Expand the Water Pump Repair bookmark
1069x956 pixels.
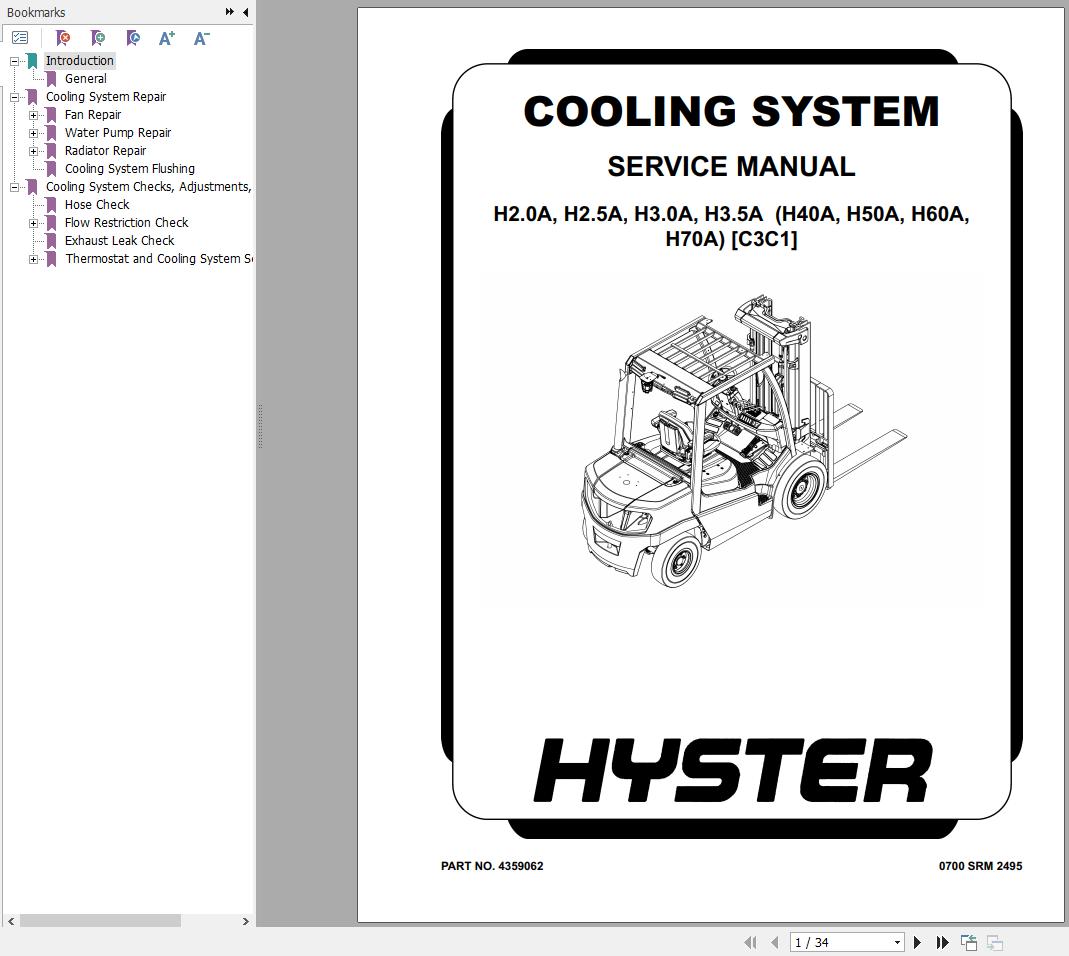[33, 134]
